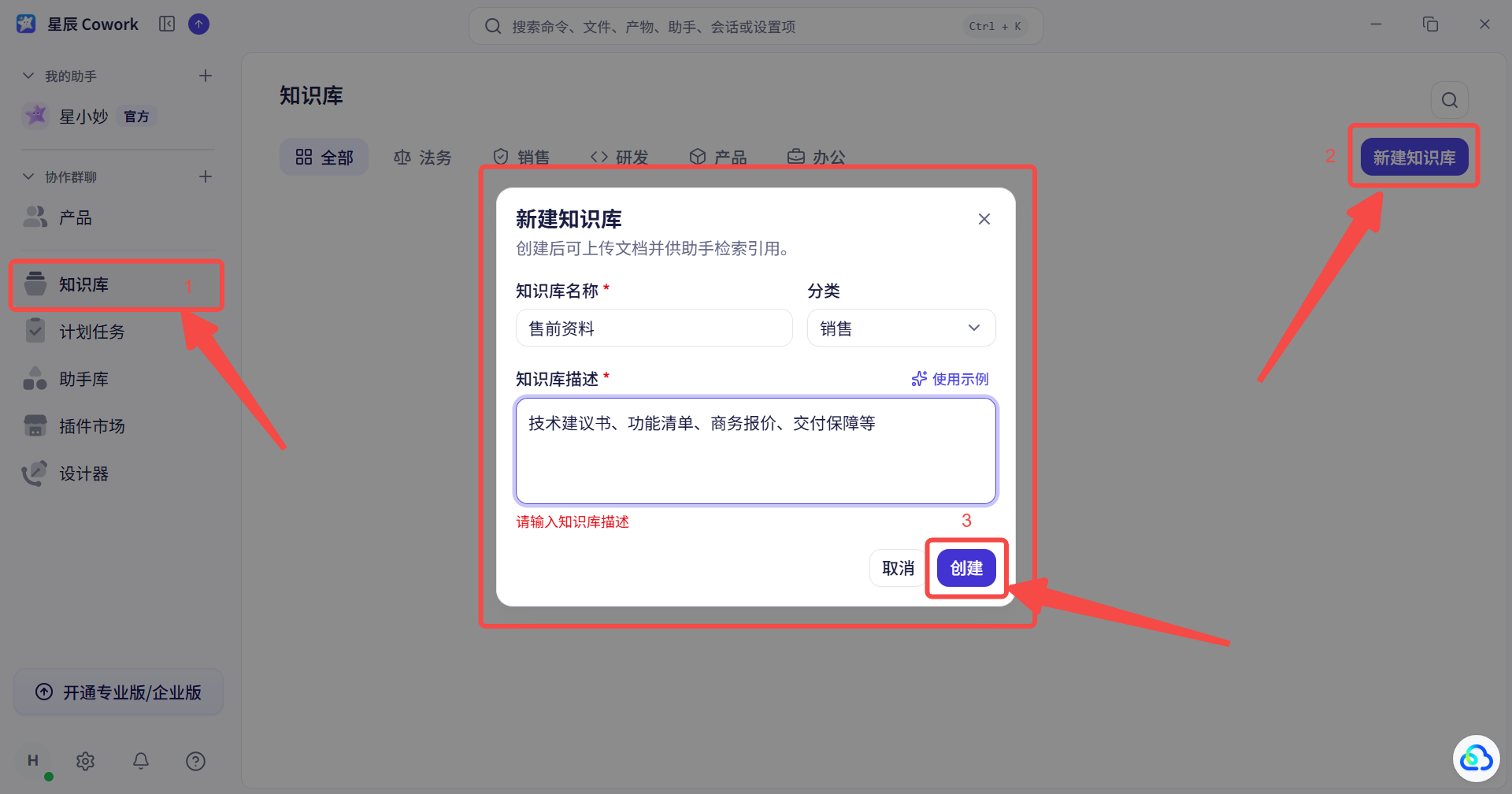Select the 产品 category tab
The height and width of the screenshot is (794, 1512).
tap(718, 158)
